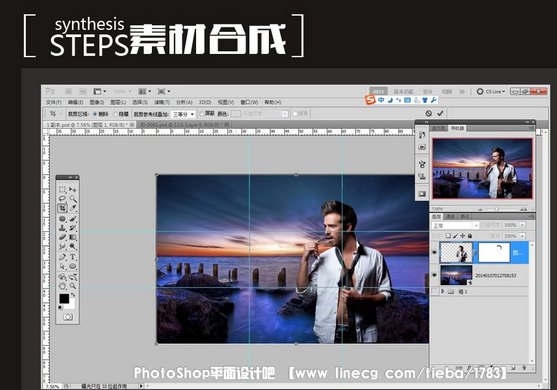
Task: Select the Zoom tool
Action: tap(73, 286)
